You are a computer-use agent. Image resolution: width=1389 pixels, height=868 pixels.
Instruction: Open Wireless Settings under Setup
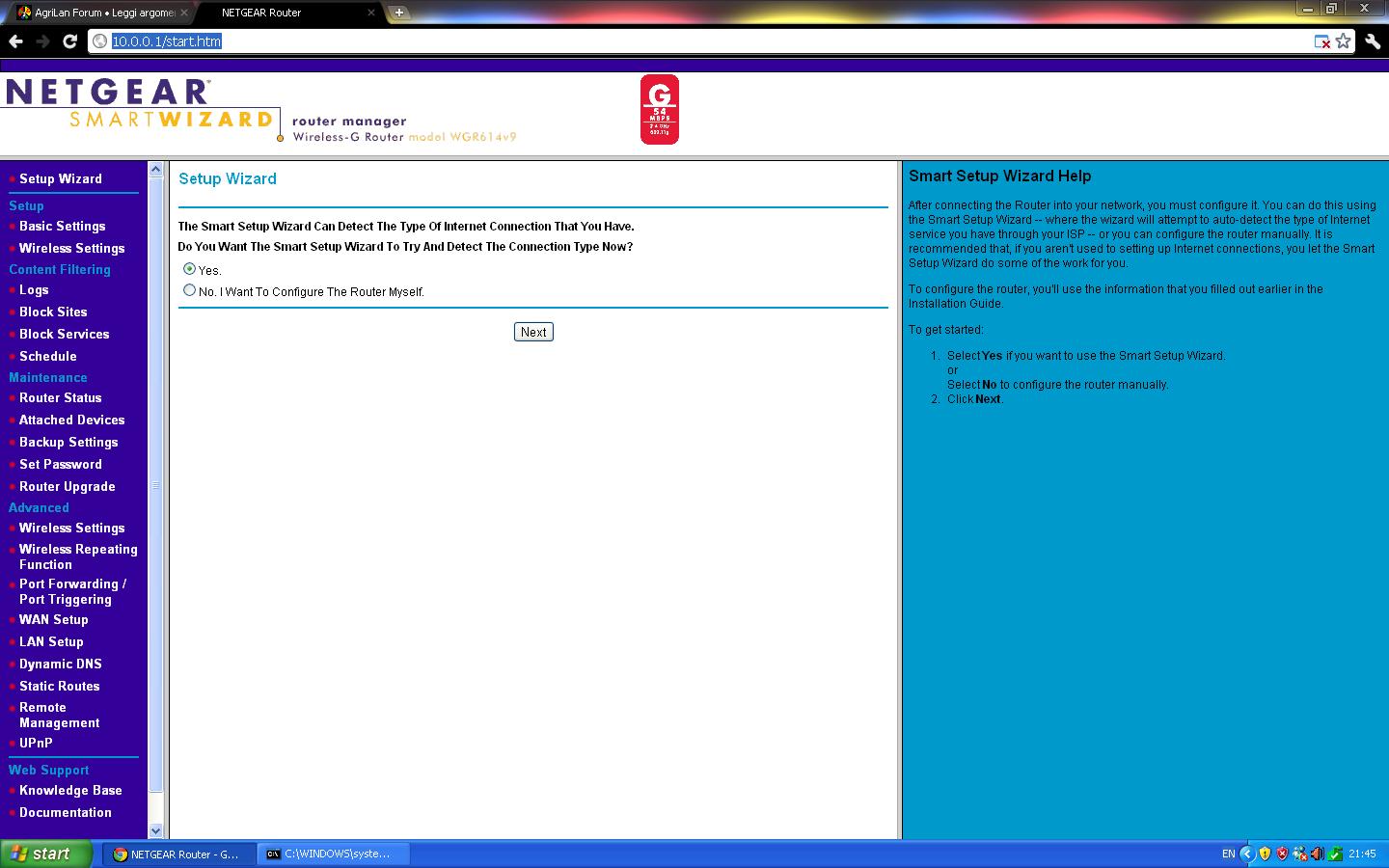pos(71,248)
